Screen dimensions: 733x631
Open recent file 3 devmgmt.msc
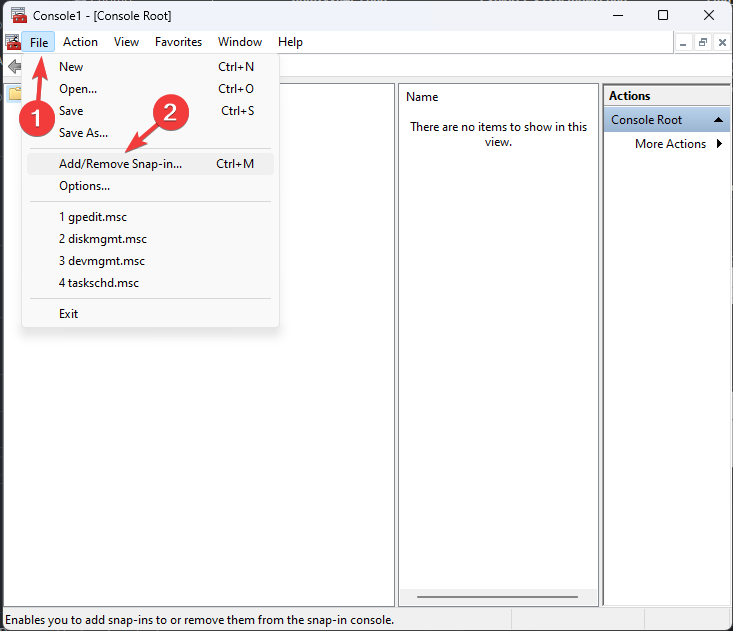pyautogui.click(x=150, y=261)
